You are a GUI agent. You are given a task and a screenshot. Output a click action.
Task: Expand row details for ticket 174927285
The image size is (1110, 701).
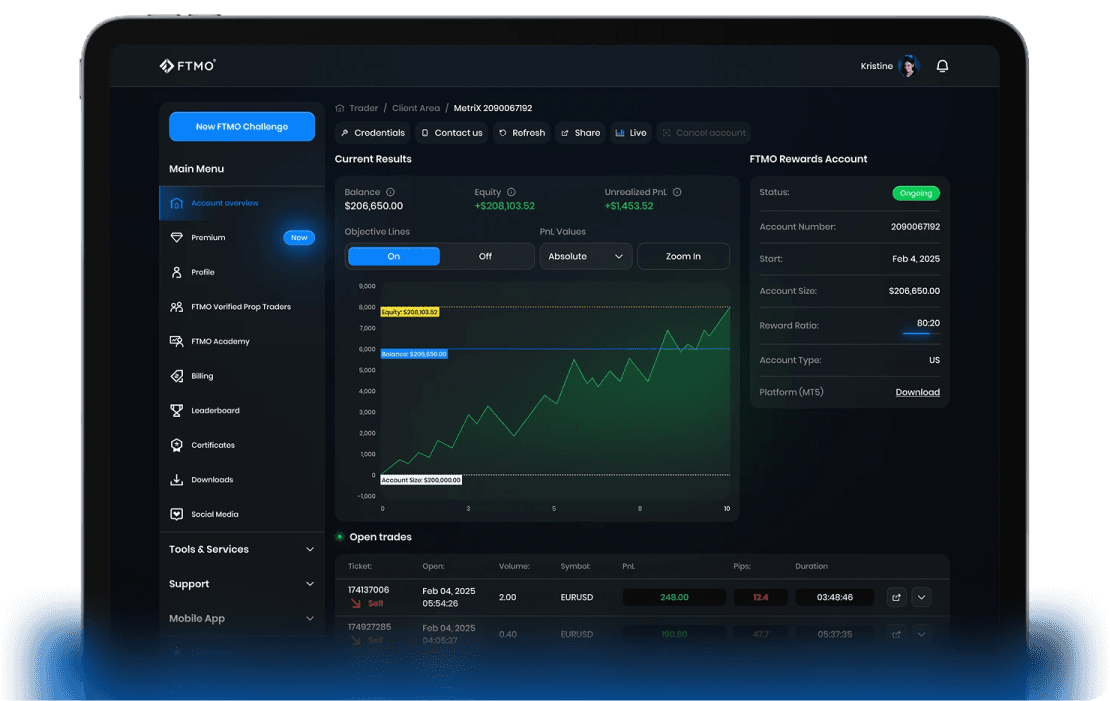click(921, 634)
